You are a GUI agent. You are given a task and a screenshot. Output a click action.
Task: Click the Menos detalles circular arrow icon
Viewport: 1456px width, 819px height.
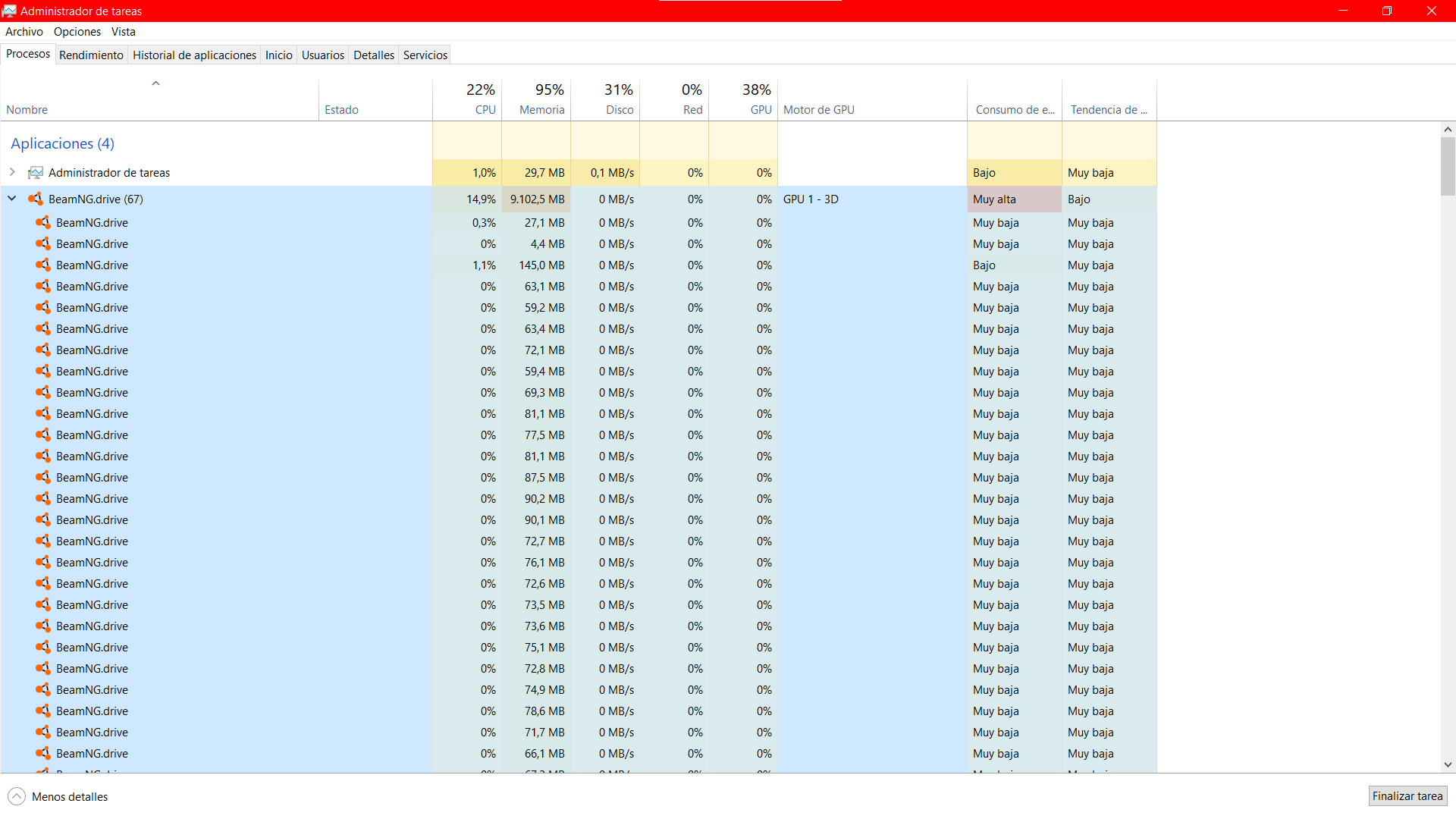click(17, 796)
